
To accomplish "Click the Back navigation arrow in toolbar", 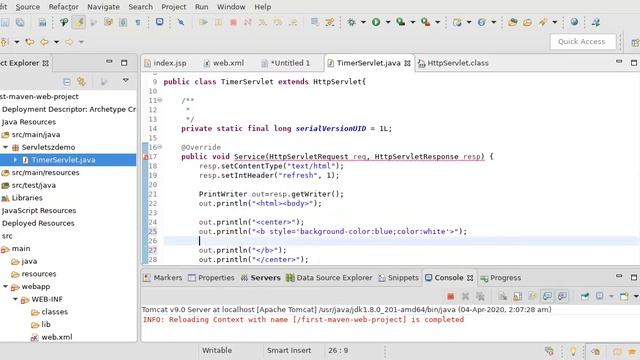I will click(44, 42).
